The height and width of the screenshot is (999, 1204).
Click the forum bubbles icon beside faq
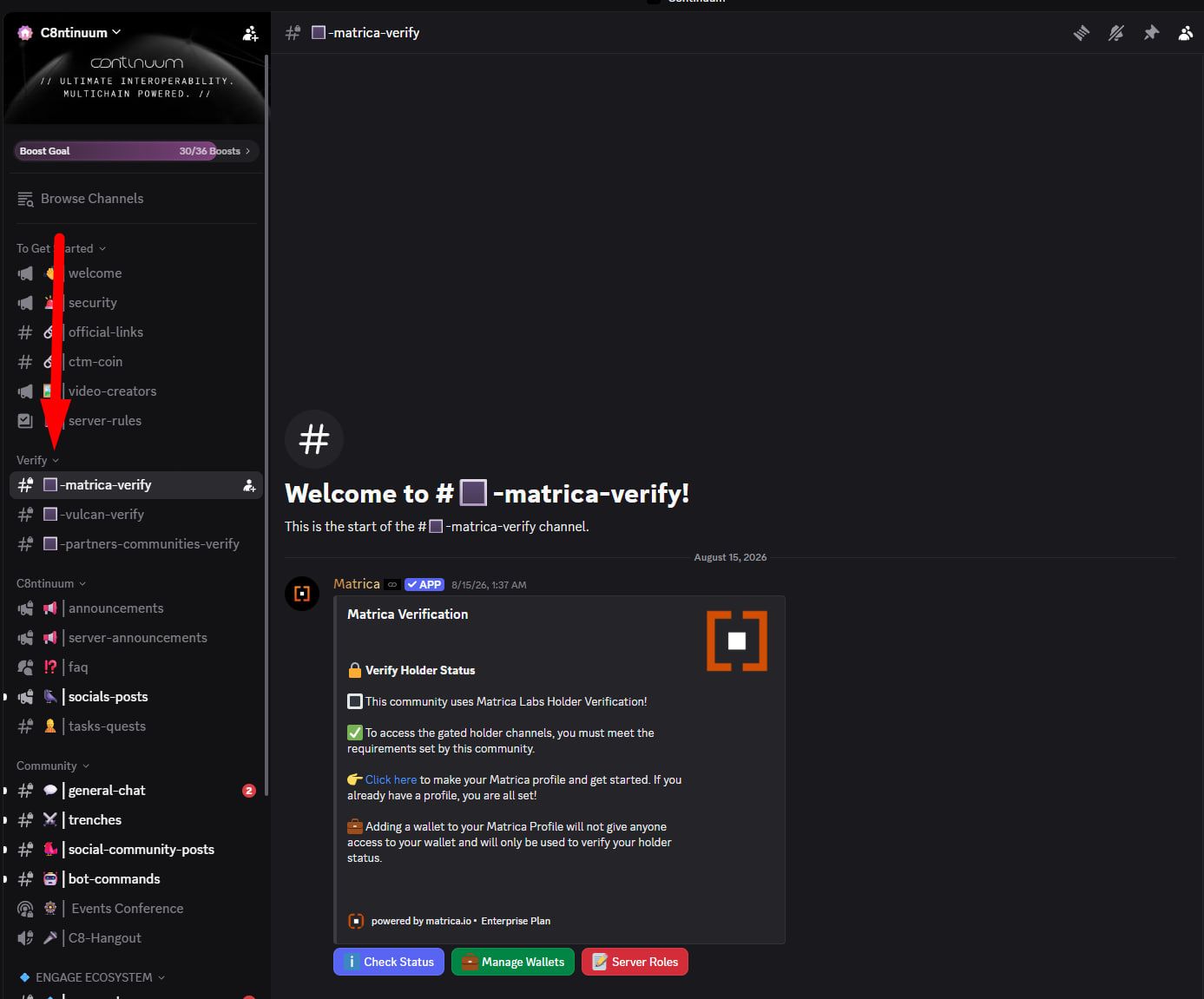pyautogui.click(x=25, y=667)
